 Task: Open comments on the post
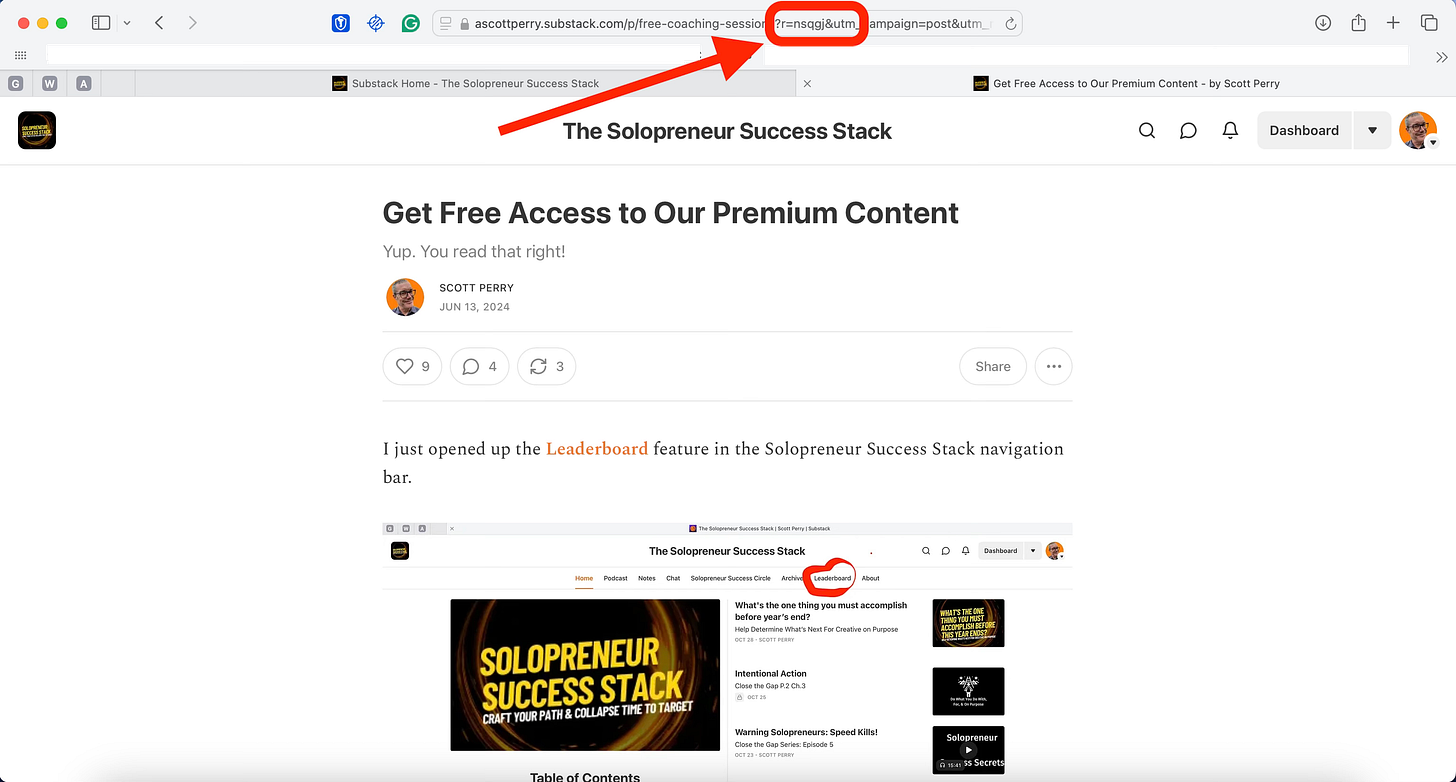pyautogui.click(x=480, y=367)
